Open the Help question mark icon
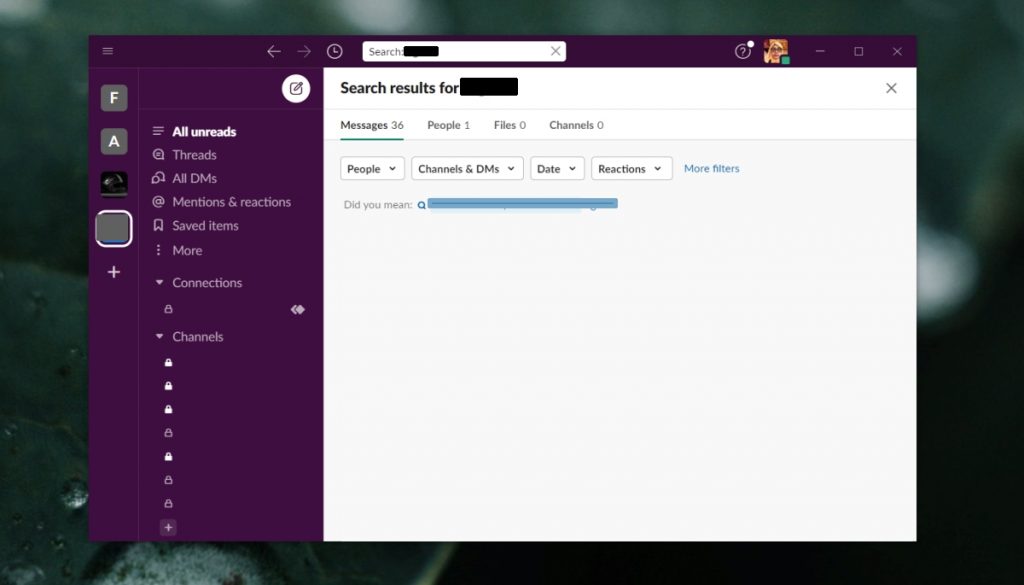1024x585 pixels. (x=743, y=51)
